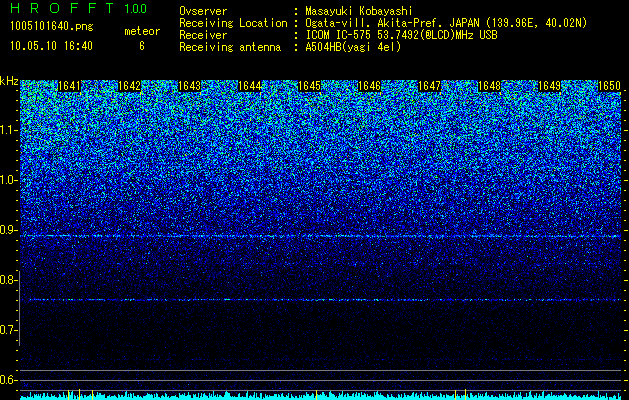
Task: Click the Receiving antenna field label
Action: click(x=230, y=47)
